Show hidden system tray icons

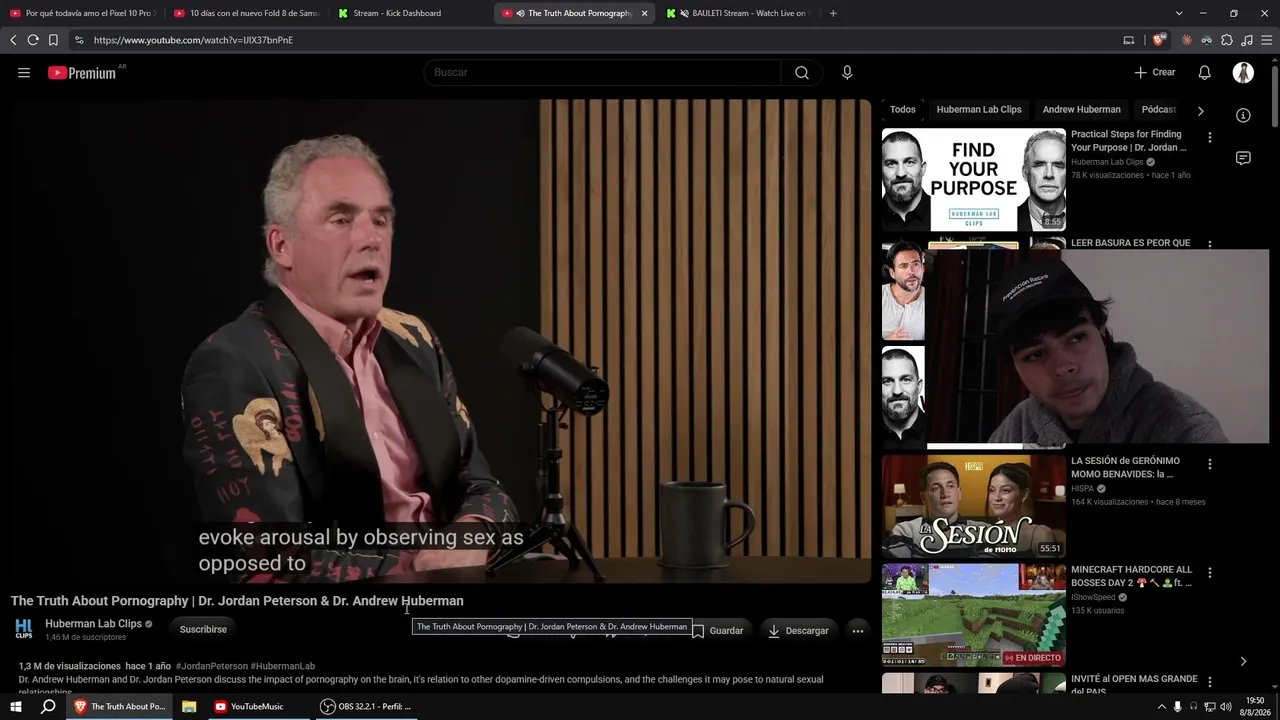point(1161,706)
